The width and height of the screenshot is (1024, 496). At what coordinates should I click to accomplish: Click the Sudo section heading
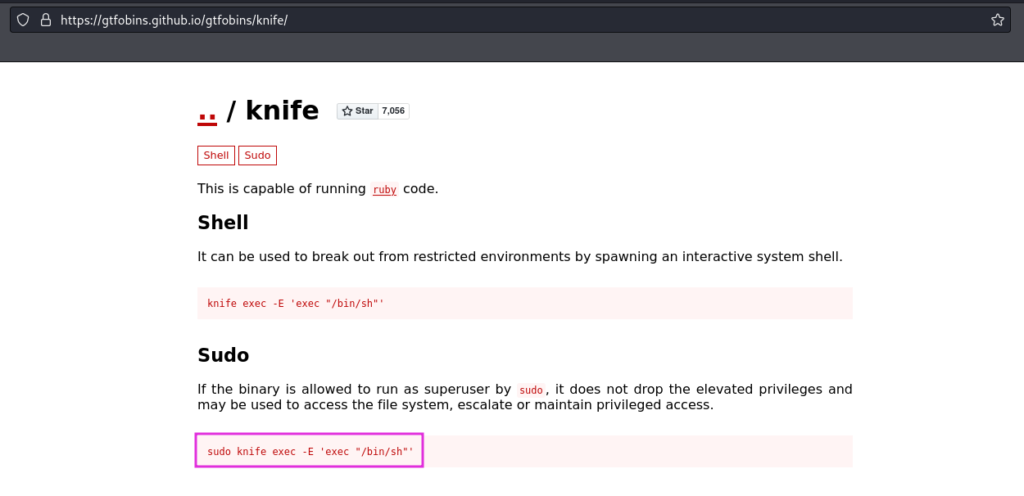pyautogui.click(x=223, y=355)
